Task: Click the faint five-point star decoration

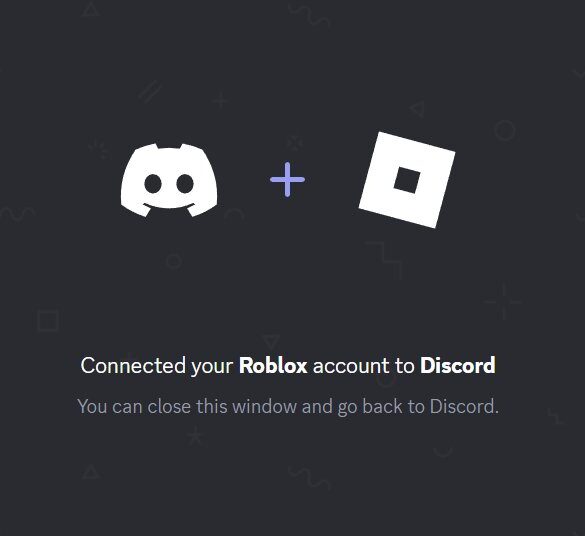Action: coord(195,437)
